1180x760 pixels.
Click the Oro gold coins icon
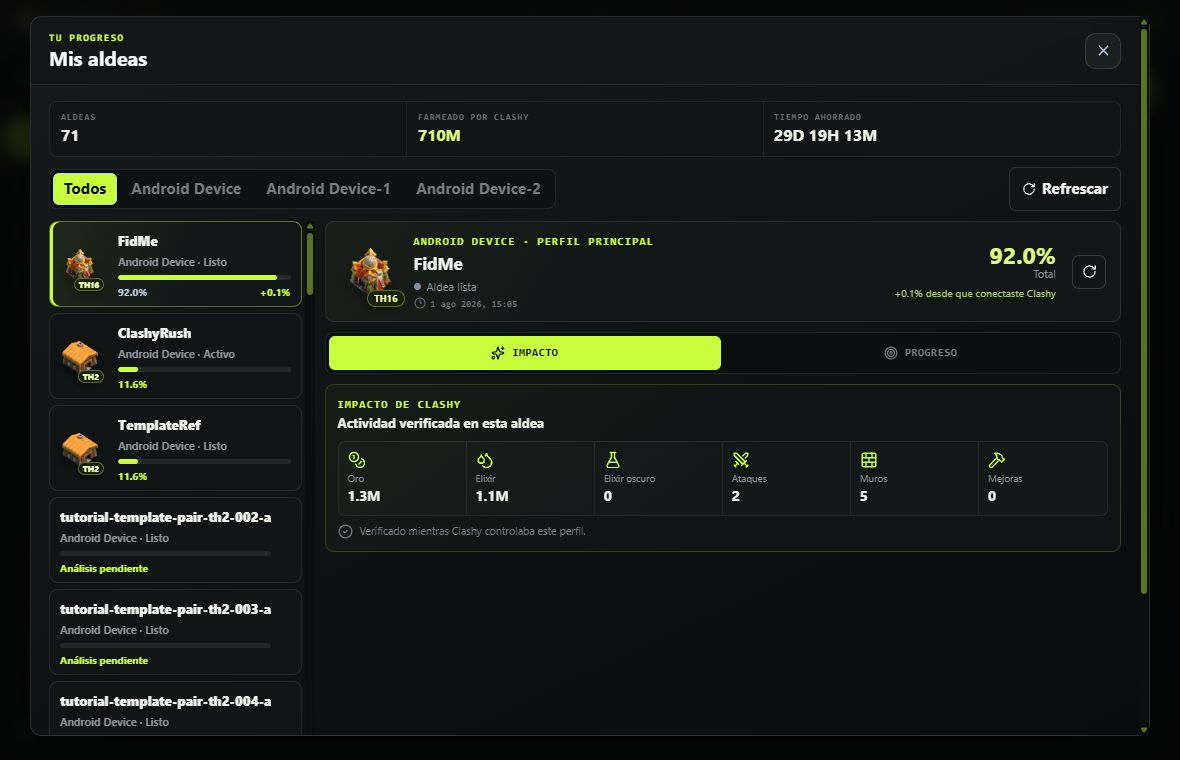tap(357, 460)
